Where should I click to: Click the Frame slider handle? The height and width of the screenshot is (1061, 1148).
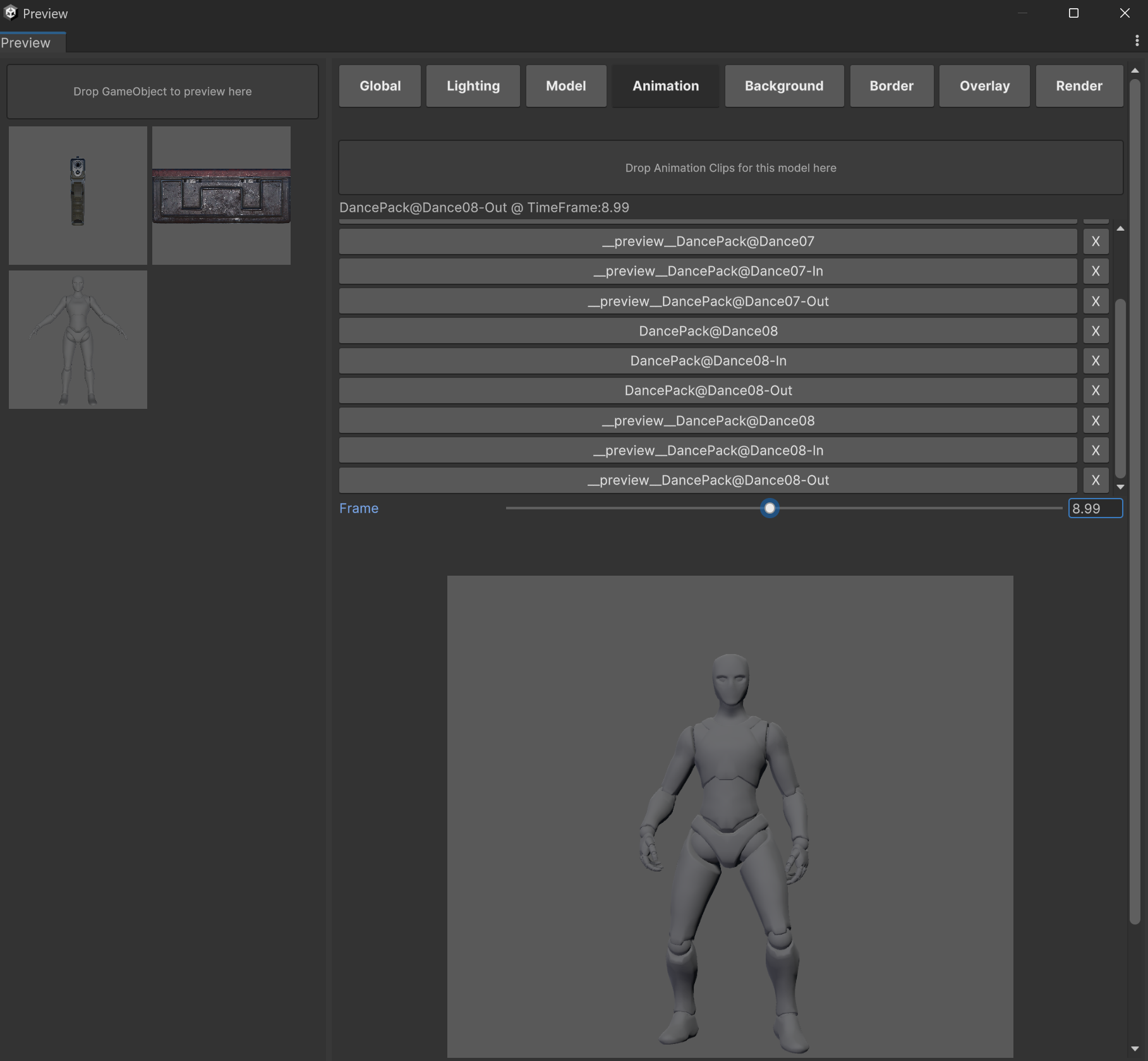tap(769, 508)
